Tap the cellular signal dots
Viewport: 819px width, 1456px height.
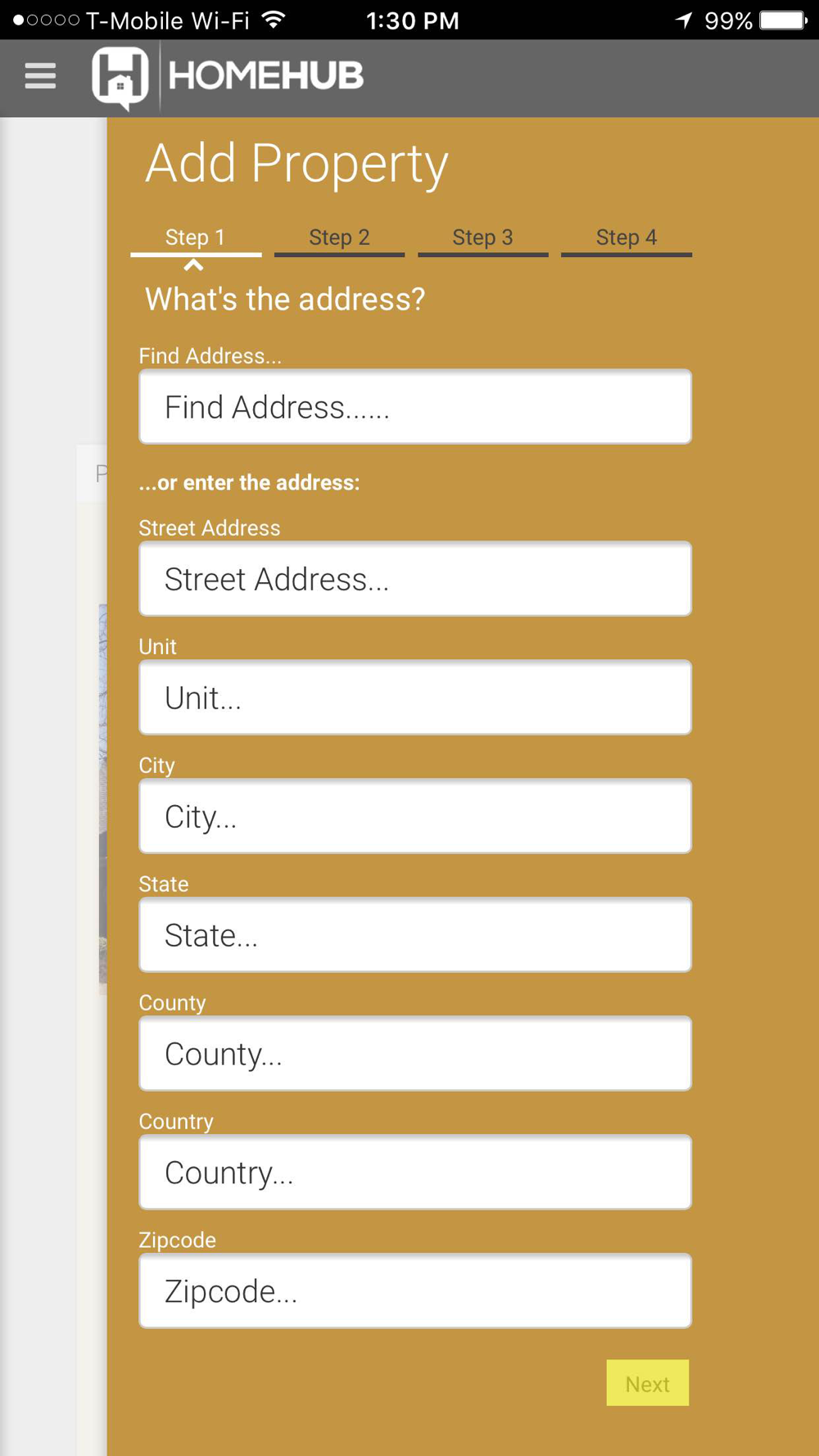pos(46,20)
